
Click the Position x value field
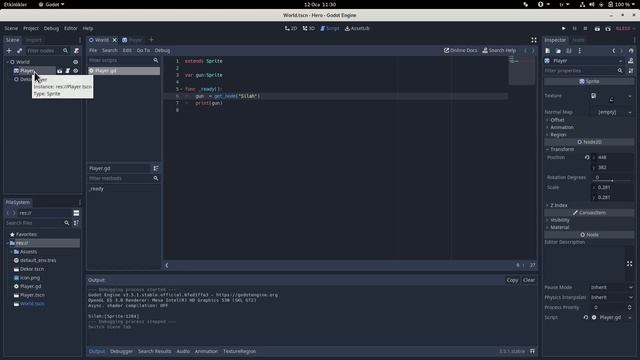[x=612, y=158]
